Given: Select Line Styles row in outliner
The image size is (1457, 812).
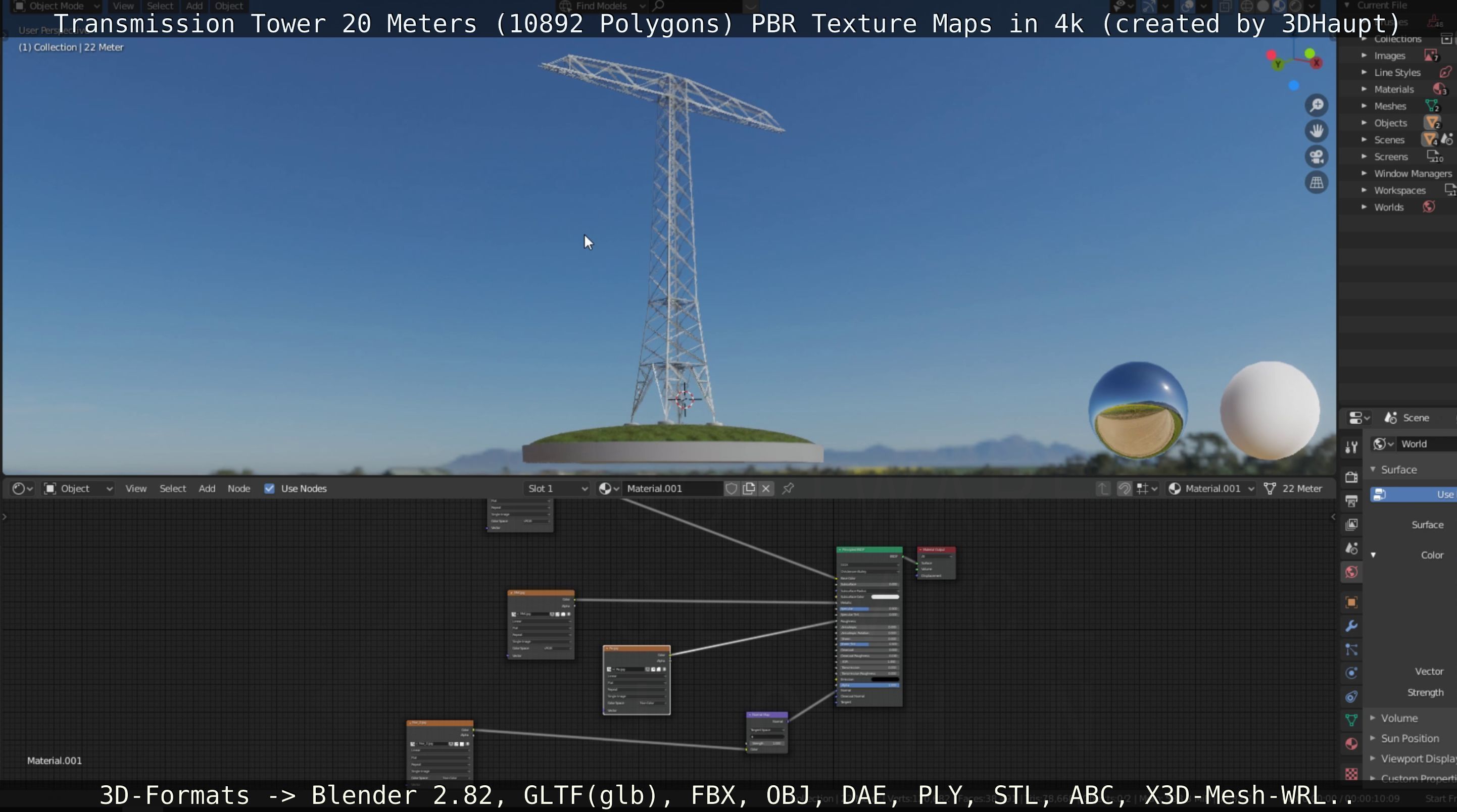Looking at the screenshot, I should tap(1397, 72).
